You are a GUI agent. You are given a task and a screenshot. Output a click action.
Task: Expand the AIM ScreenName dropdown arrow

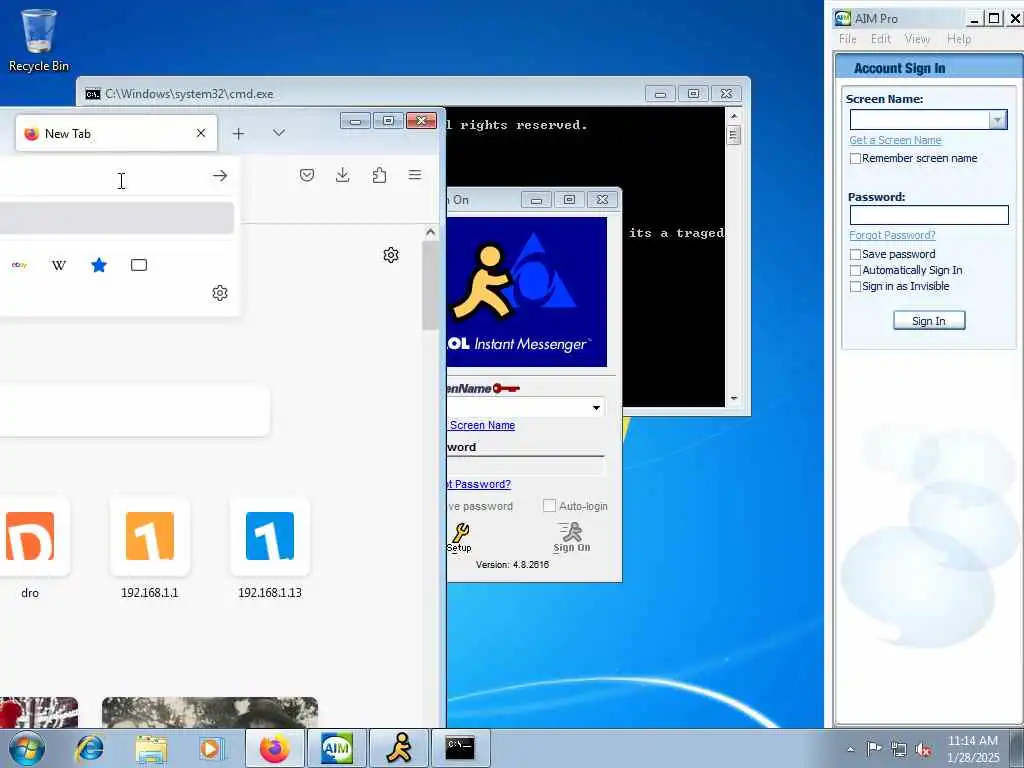click(596, 408)
